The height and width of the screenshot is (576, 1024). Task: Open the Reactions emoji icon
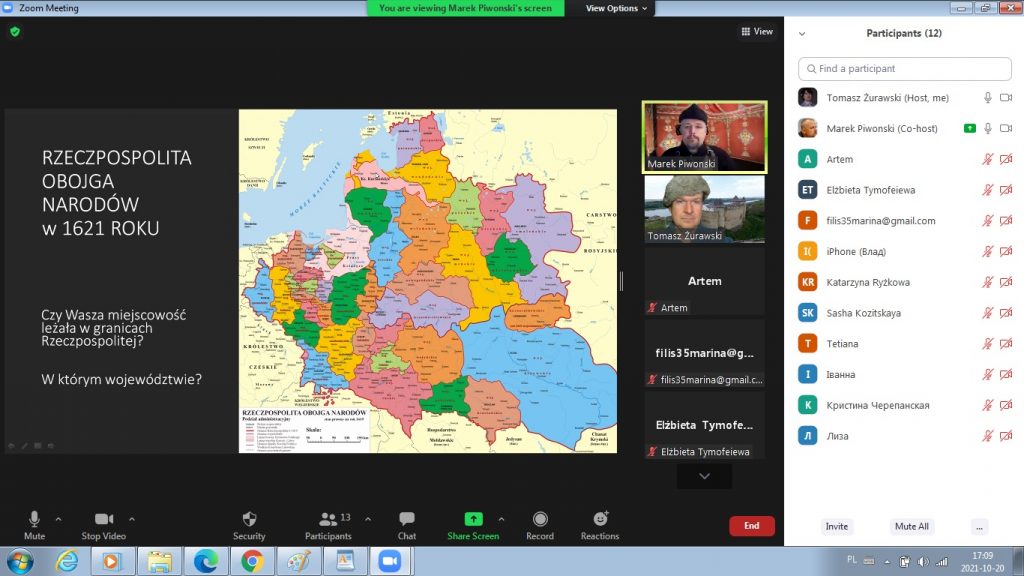(x=600, y=519)
